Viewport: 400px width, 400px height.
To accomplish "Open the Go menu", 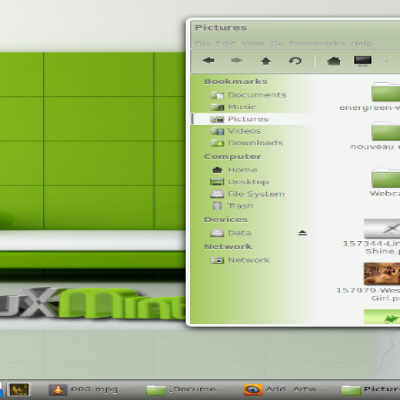I will 277,43.
